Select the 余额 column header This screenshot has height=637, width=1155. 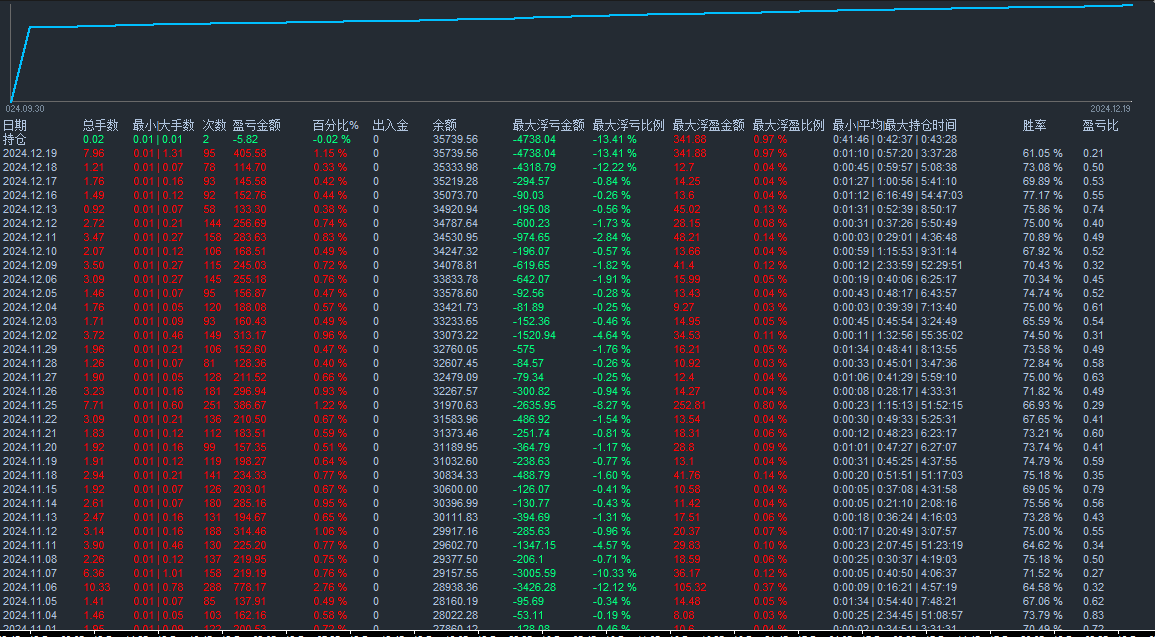pyautogui.click(x=445, y=125)
